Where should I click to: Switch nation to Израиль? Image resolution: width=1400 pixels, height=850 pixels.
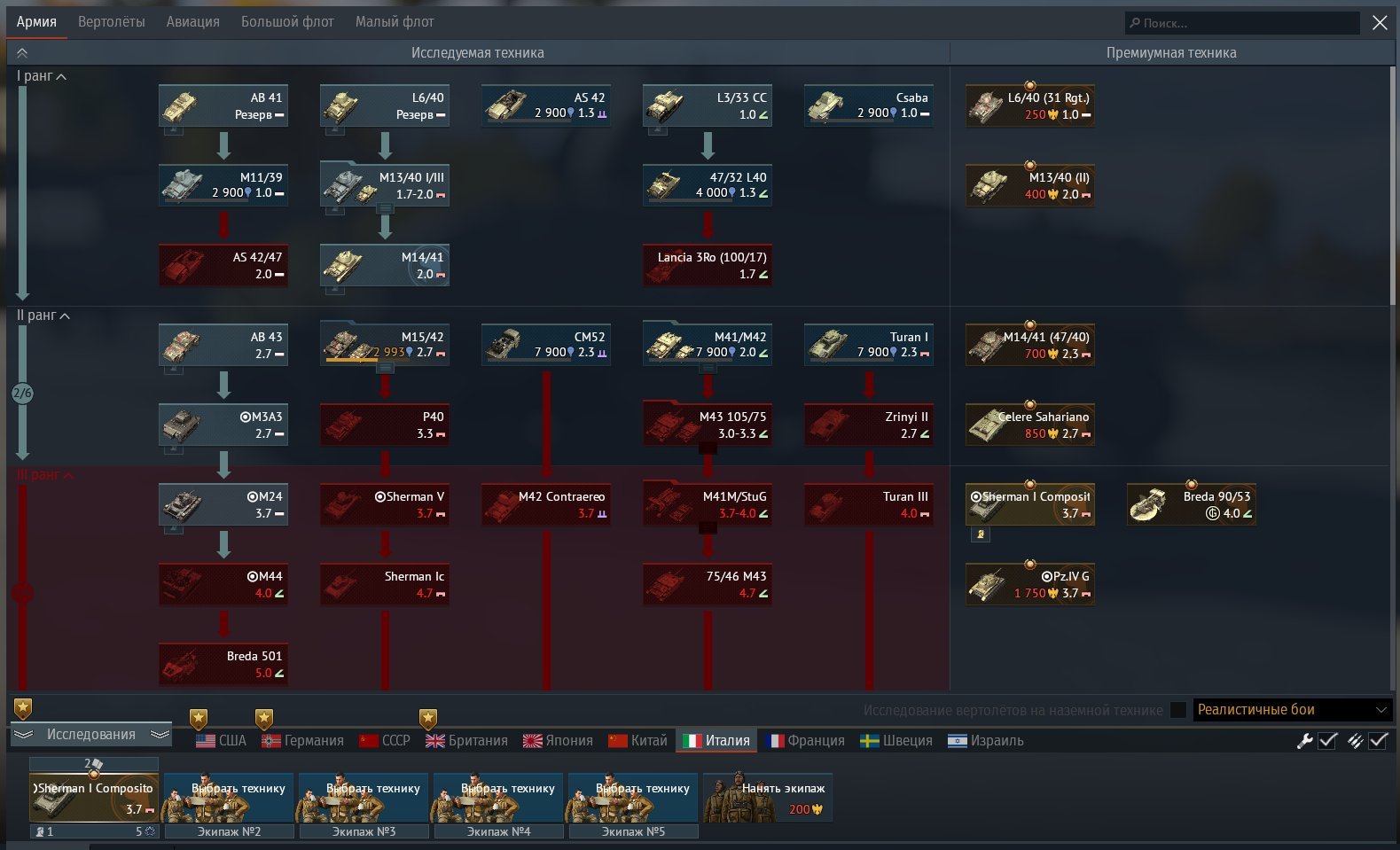(x=986, y=741)
